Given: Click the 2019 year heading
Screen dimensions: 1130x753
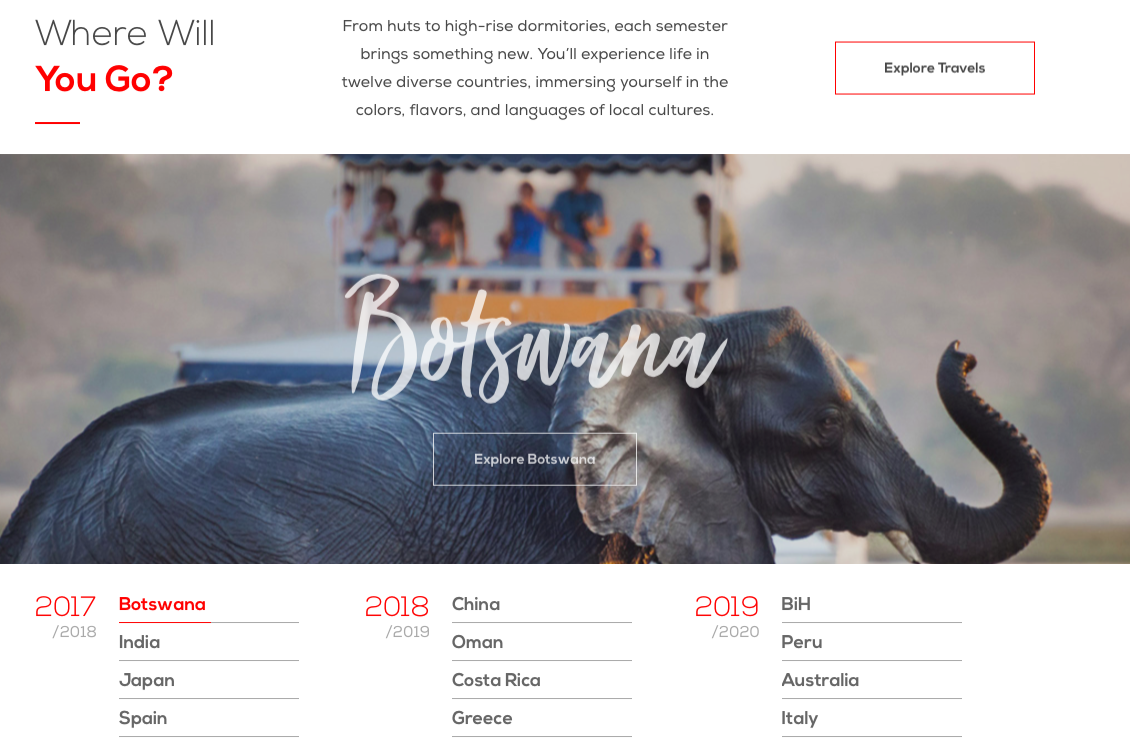Looking at the screenshot, I should pyautogui.click(x=726, y=607).
